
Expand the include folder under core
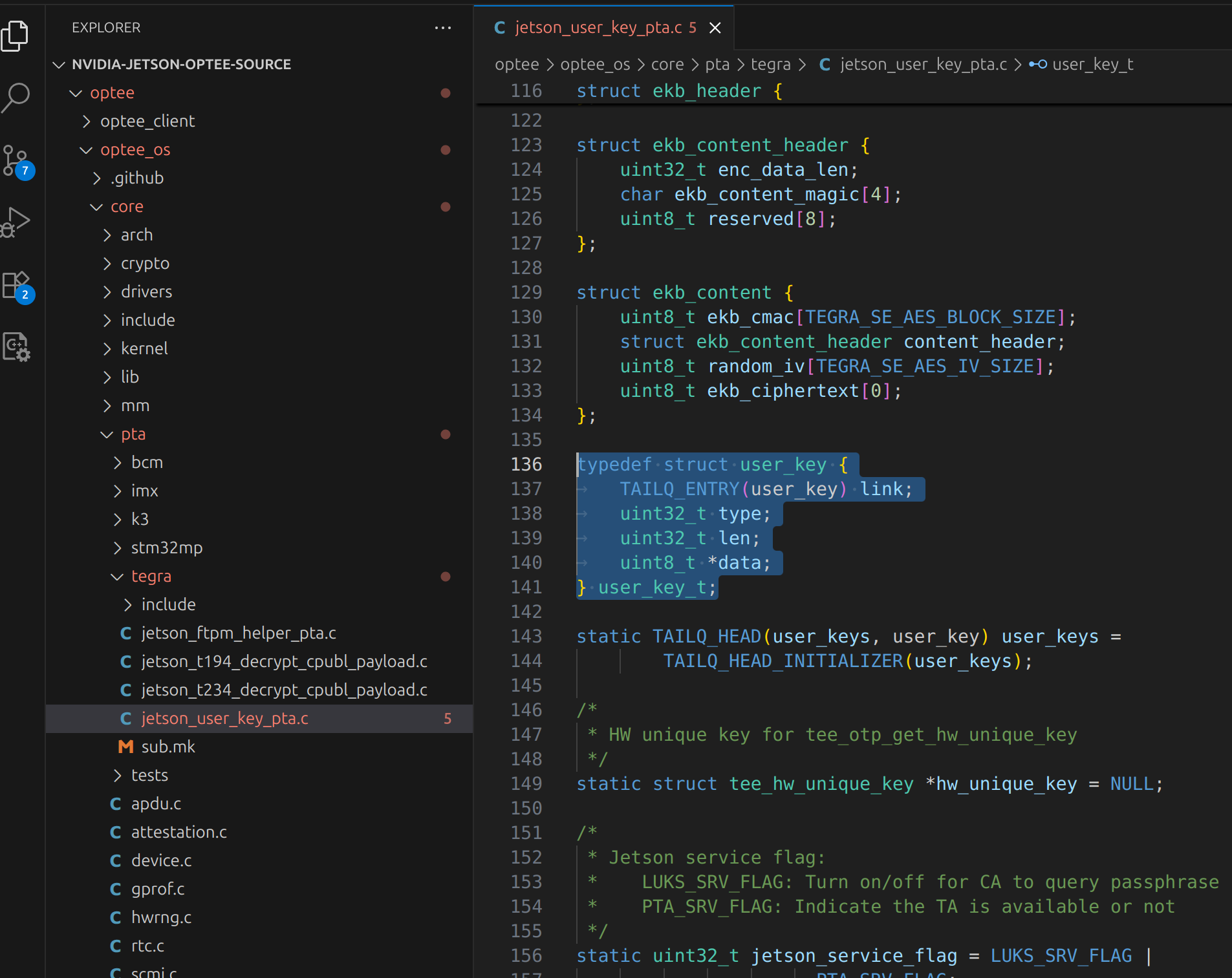tap(107, 321)
